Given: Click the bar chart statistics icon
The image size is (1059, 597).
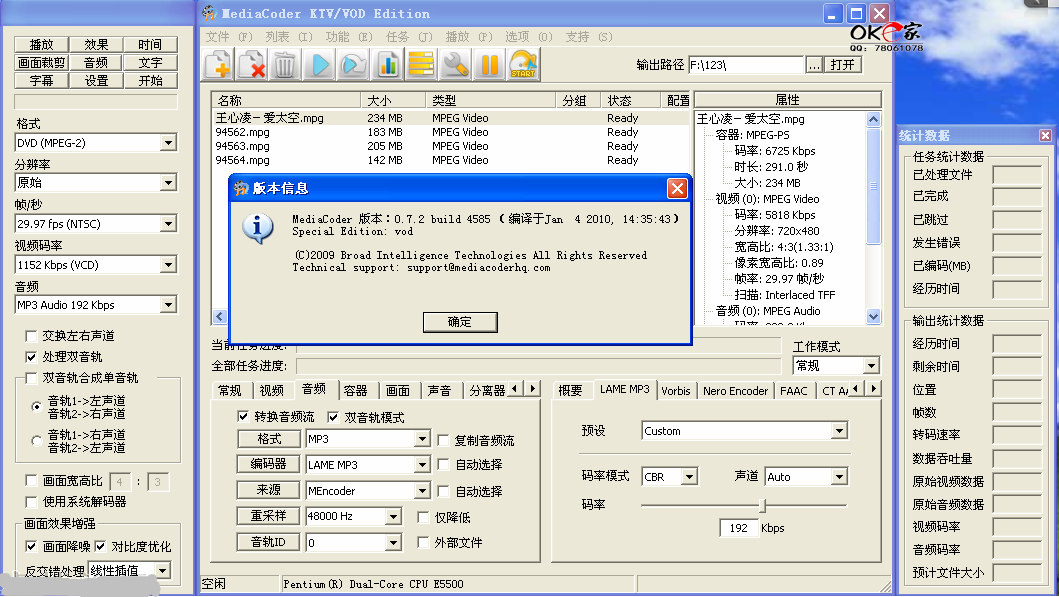Looking at the screenshot, I should coord(387,65).
